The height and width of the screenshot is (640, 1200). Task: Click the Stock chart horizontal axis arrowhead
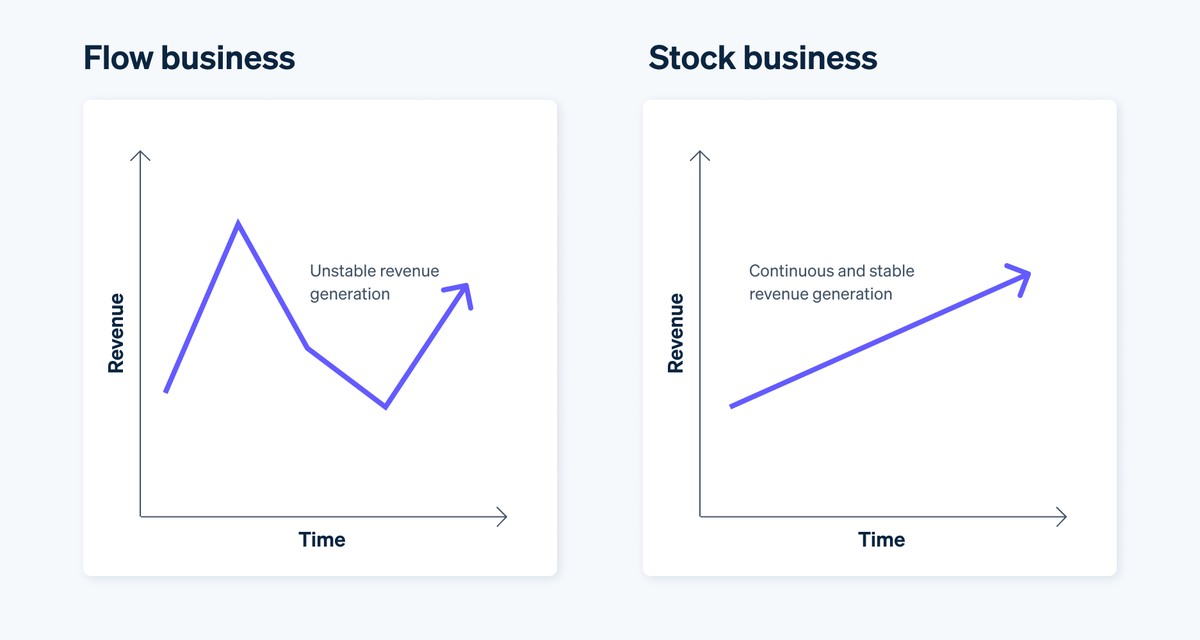pos(1062,517)
